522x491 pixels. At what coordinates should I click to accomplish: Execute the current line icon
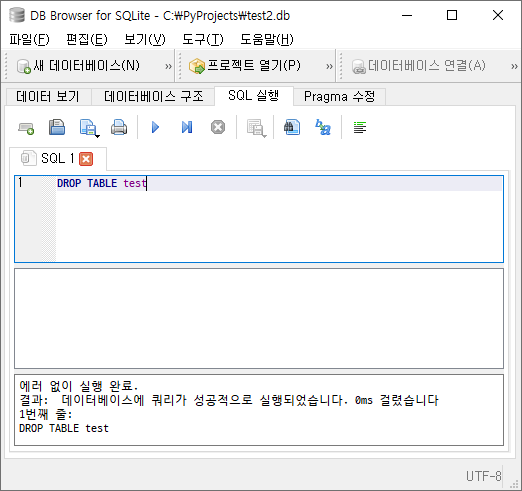click(x=187, y=127)
